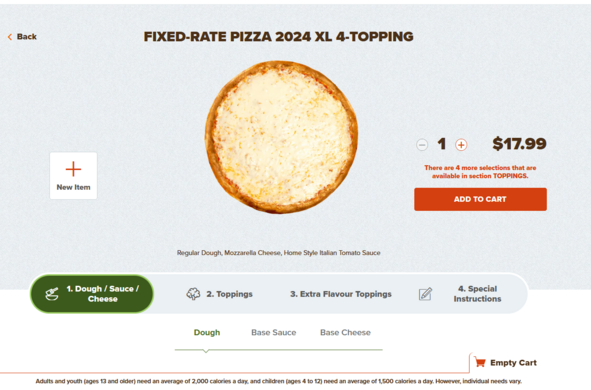Expand the Empty Cart panel
This screenshot has width=591, height=390.
click(505, 362)
